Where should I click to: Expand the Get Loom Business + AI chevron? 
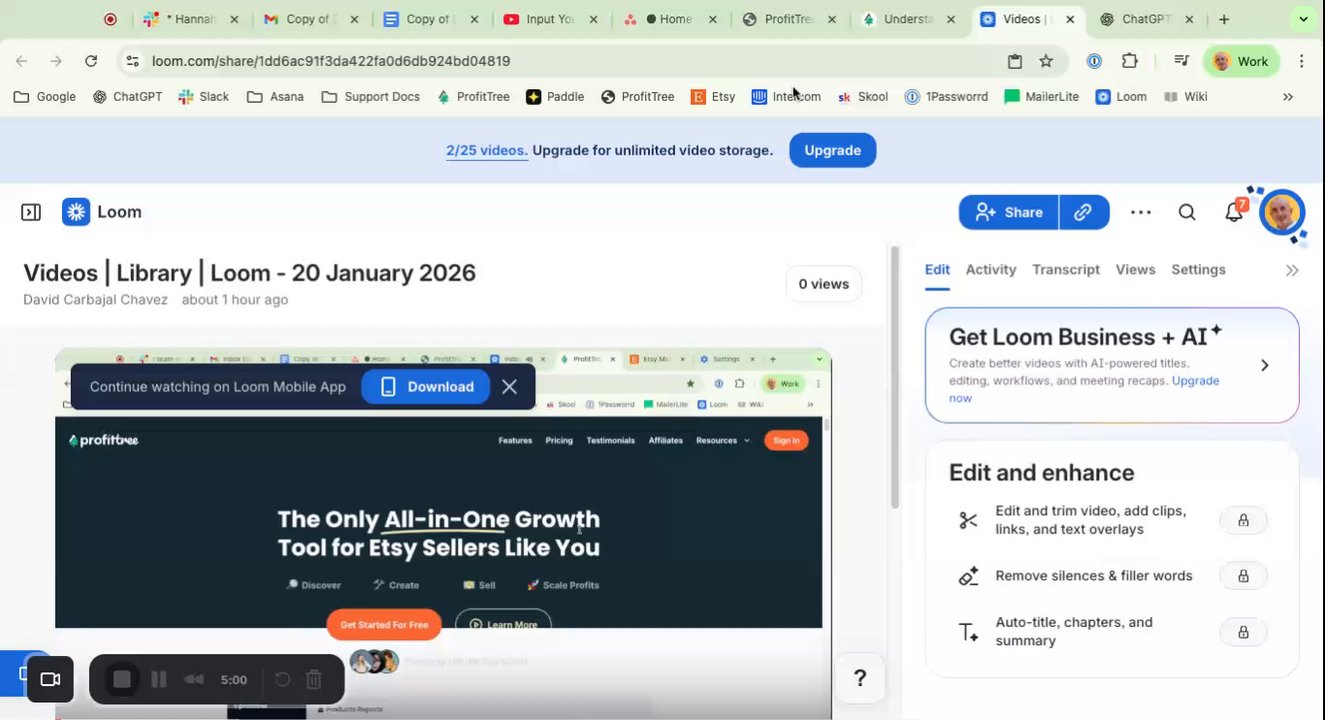[1264, 365]
